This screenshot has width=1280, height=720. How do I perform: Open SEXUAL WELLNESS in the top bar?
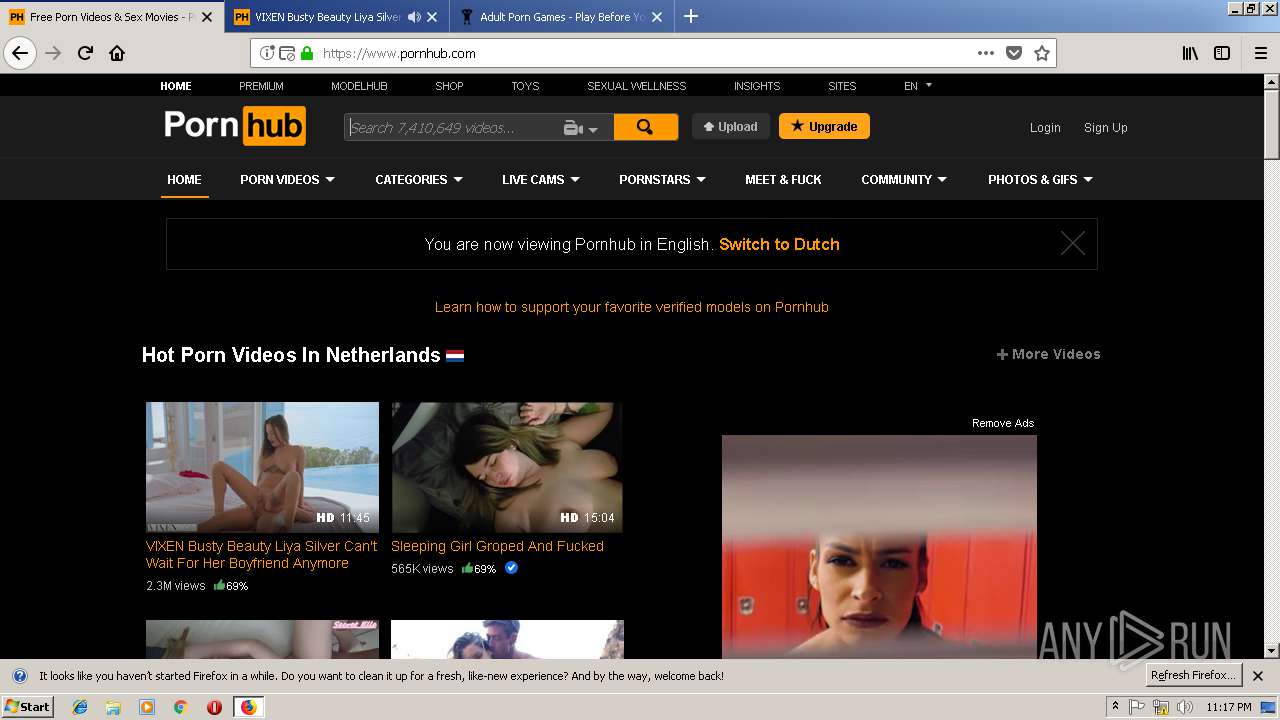[636, 86]
